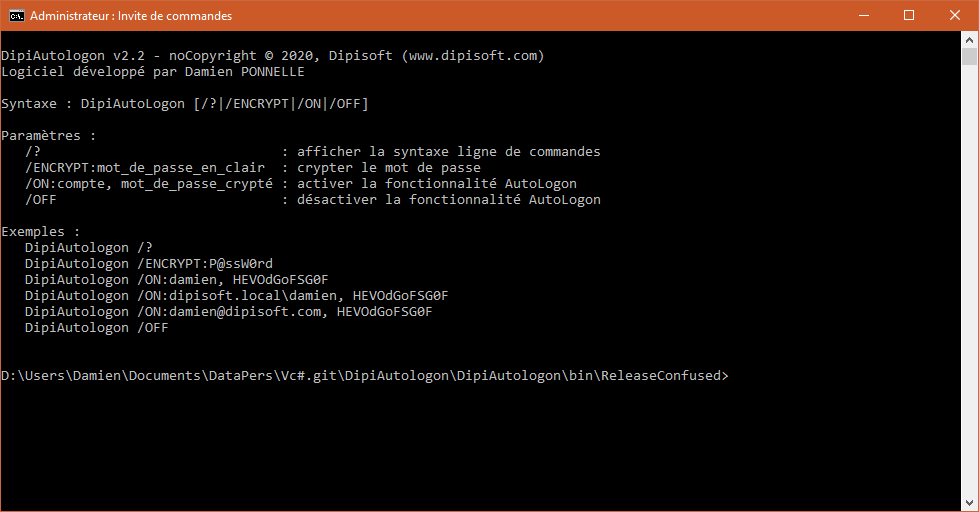979x512 pixels.
Task: Click the ReleaseConfused prompt line
Action: tap(365, 376)
